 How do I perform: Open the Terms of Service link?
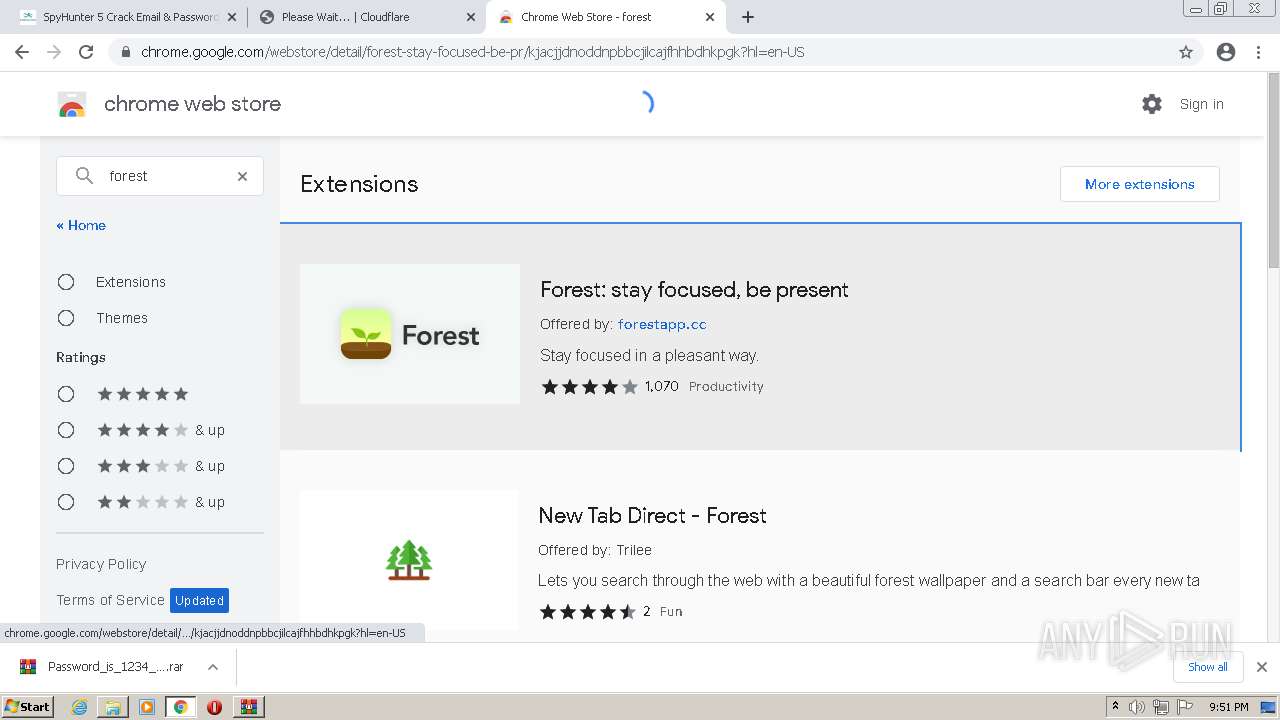click(x=110, y=600)
